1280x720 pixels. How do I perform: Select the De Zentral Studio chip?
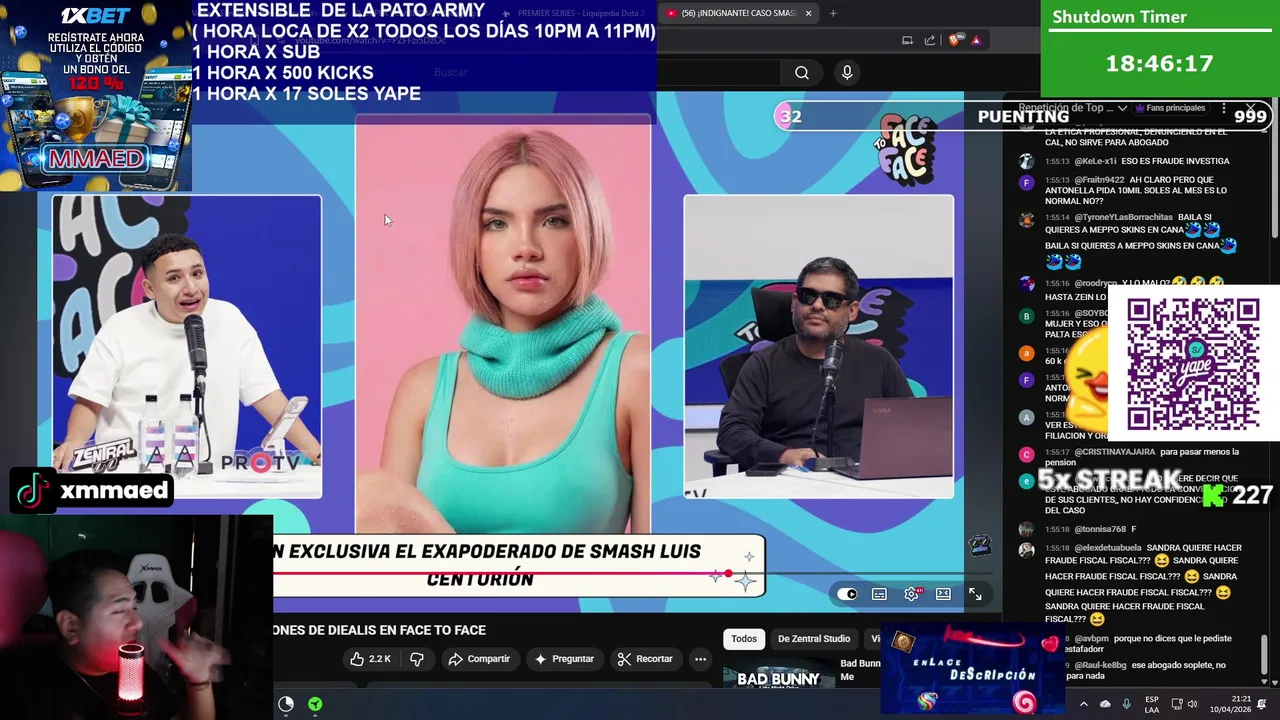tap(814, 639)
